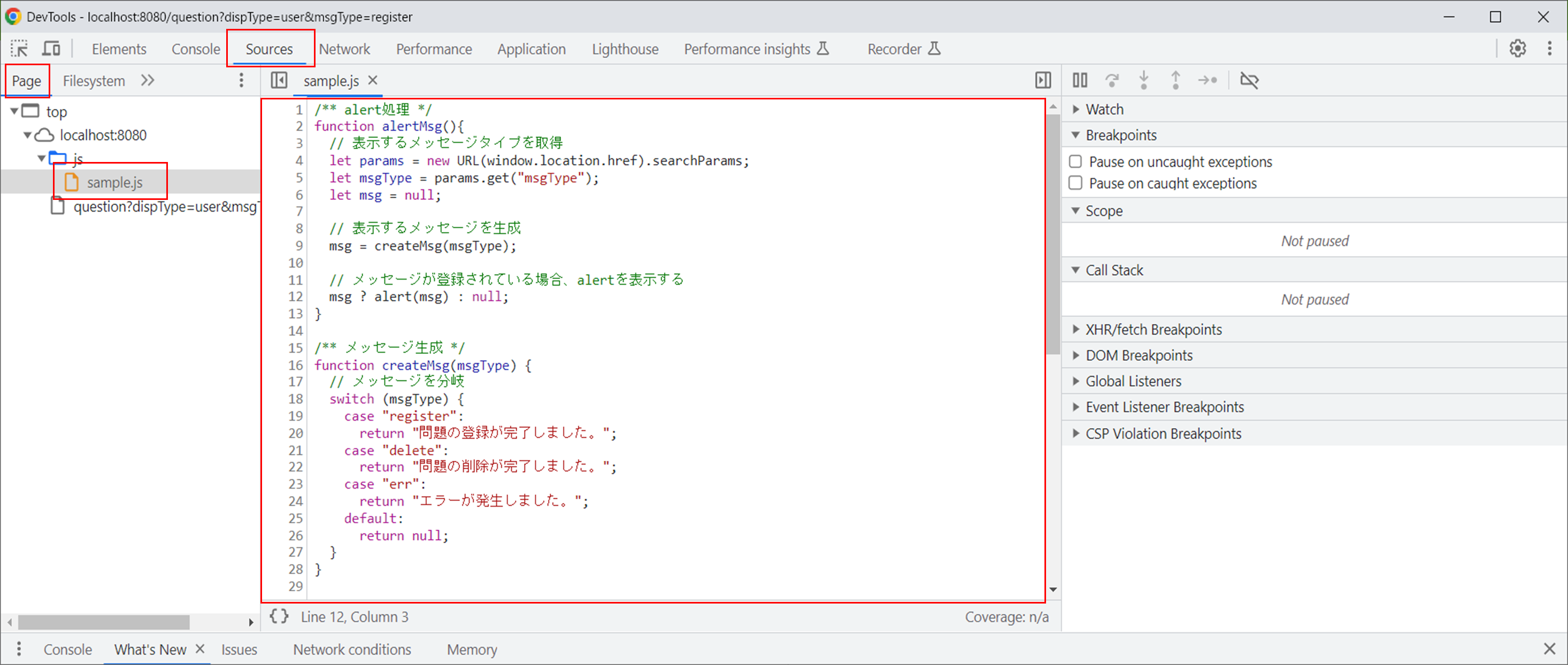Open DevTools settings
The width and height of the screenshot is (1568, 665).
point(1518,48)
